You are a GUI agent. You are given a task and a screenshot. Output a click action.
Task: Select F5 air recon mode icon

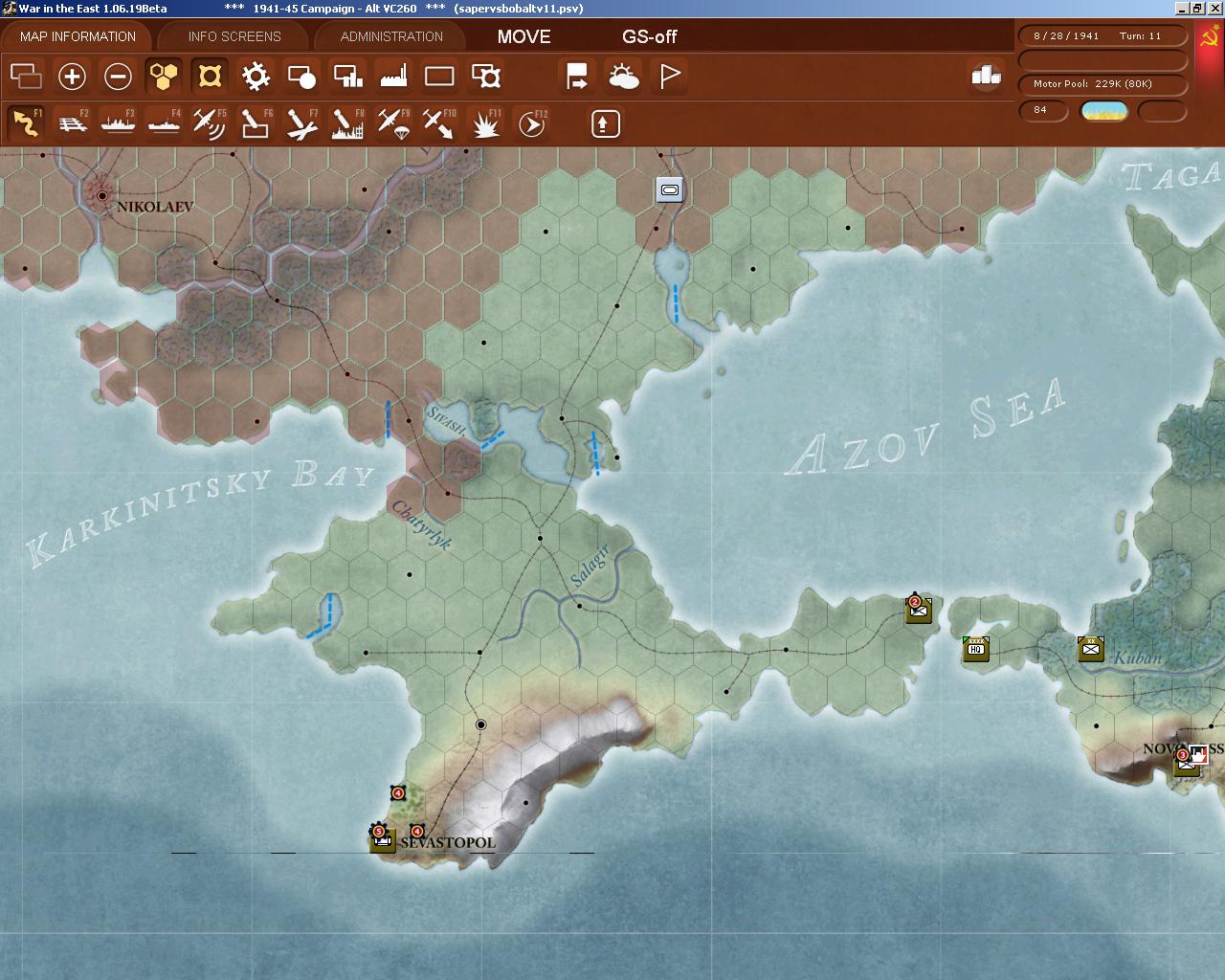click(210, 123)
